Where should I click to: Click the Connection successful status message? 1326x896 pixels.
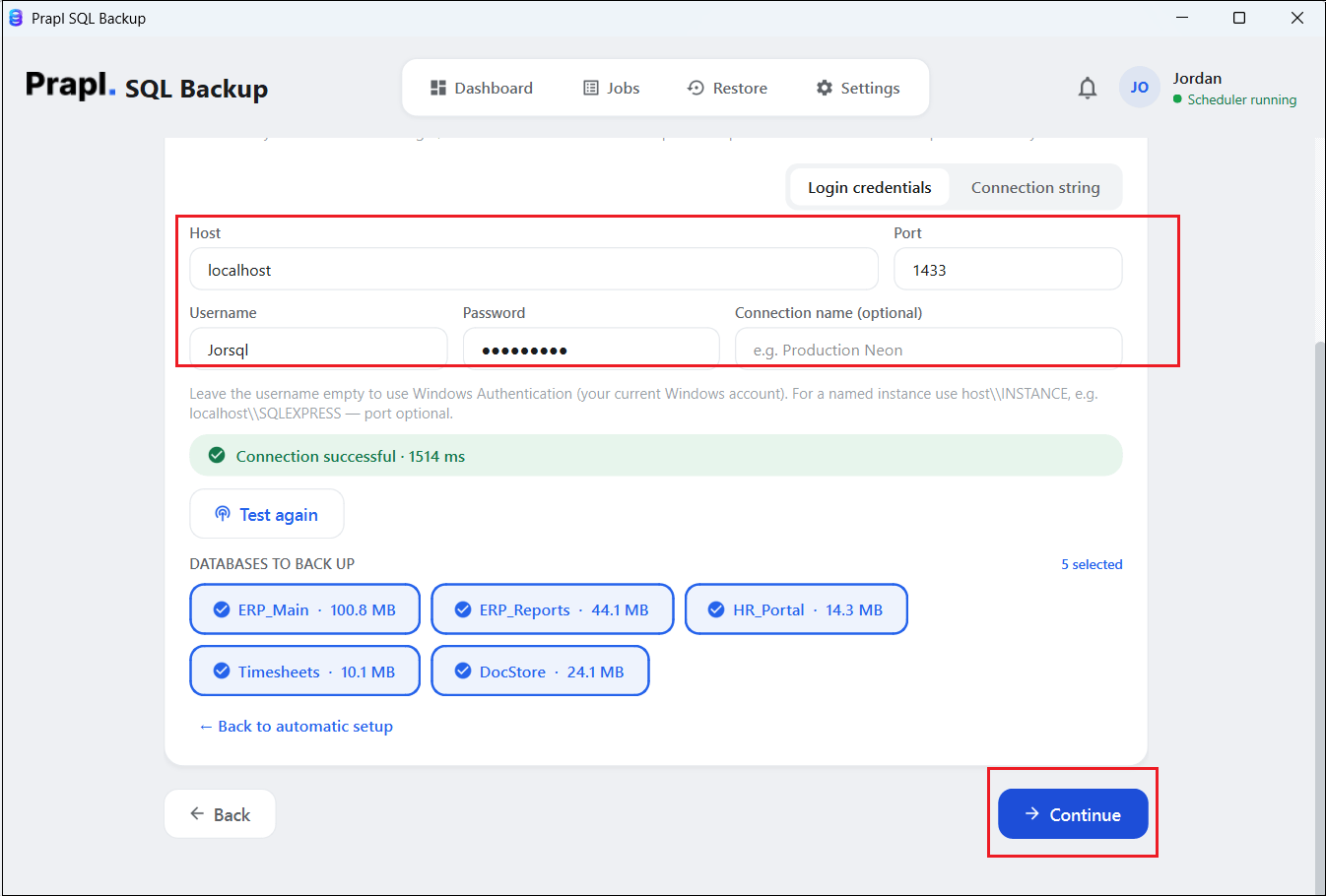point(656,456)
